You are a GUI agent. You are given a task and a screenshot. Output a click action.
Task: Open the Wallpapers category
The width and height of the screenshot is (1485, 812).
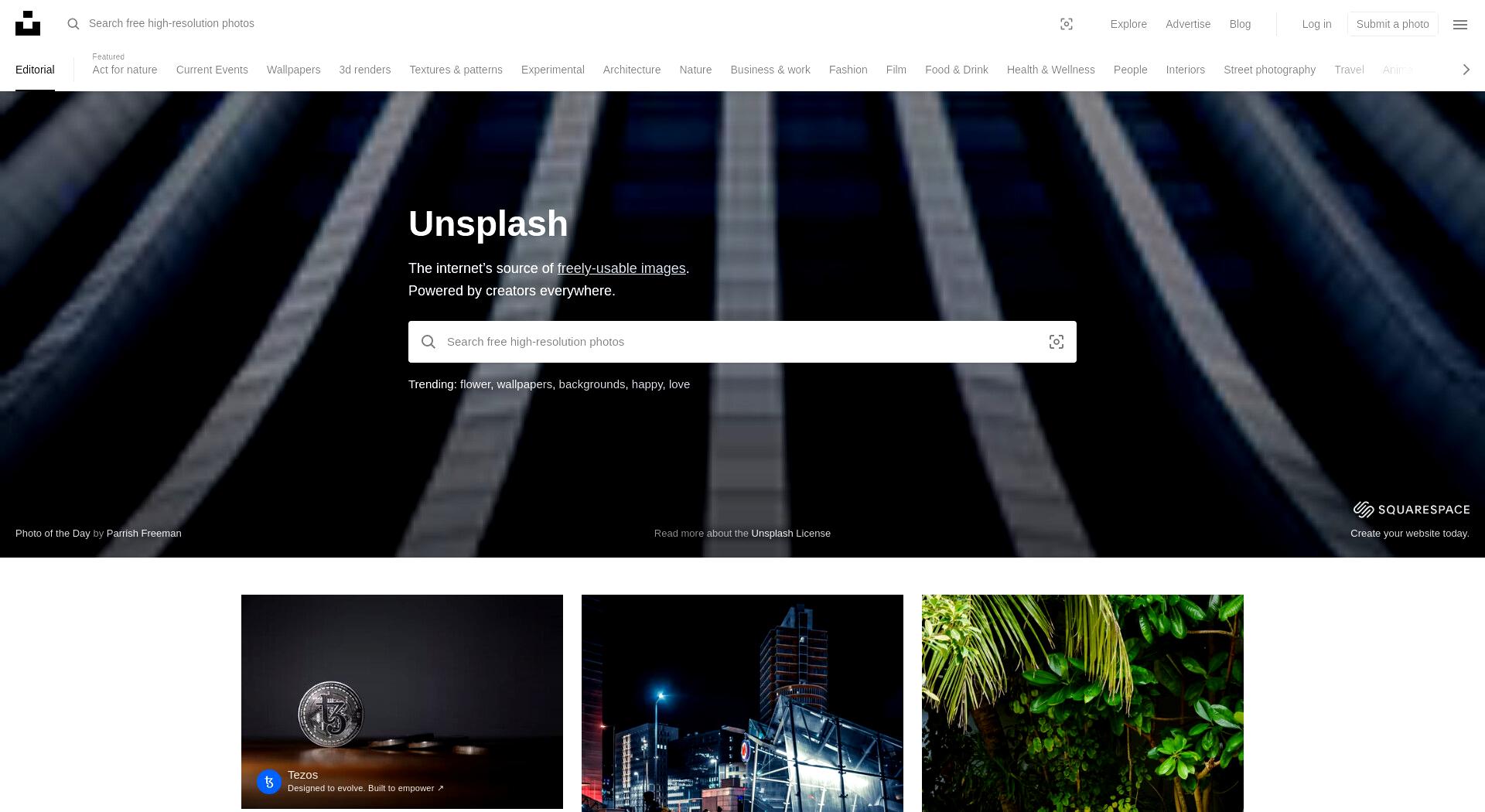coord(293,70)
